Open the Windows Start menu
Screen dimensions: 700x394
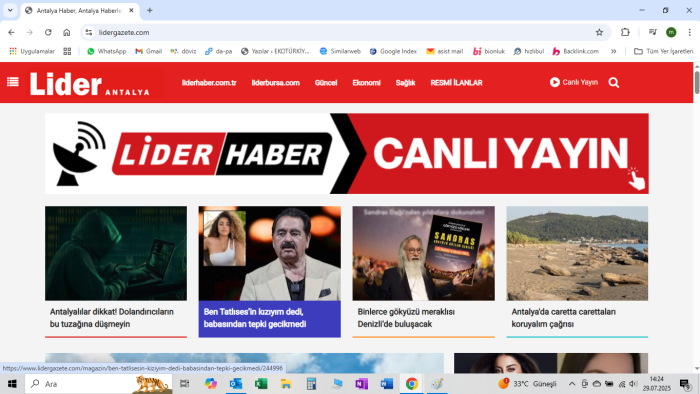(12, 384)
